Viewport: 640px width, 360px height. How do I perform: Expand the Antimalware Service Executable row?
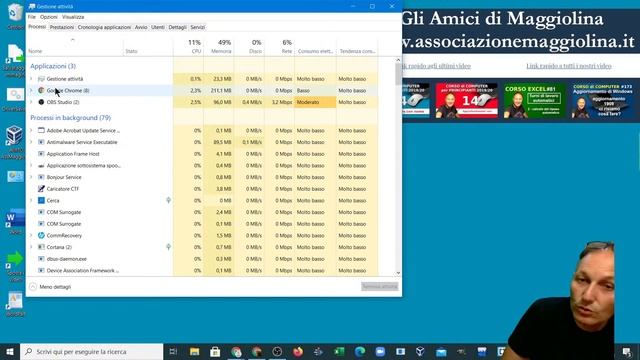(31, 142)
